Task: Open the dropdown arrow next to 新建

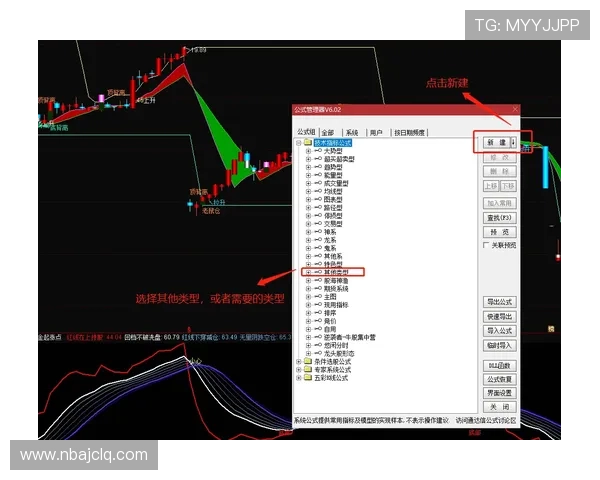Action: [514, 143]
